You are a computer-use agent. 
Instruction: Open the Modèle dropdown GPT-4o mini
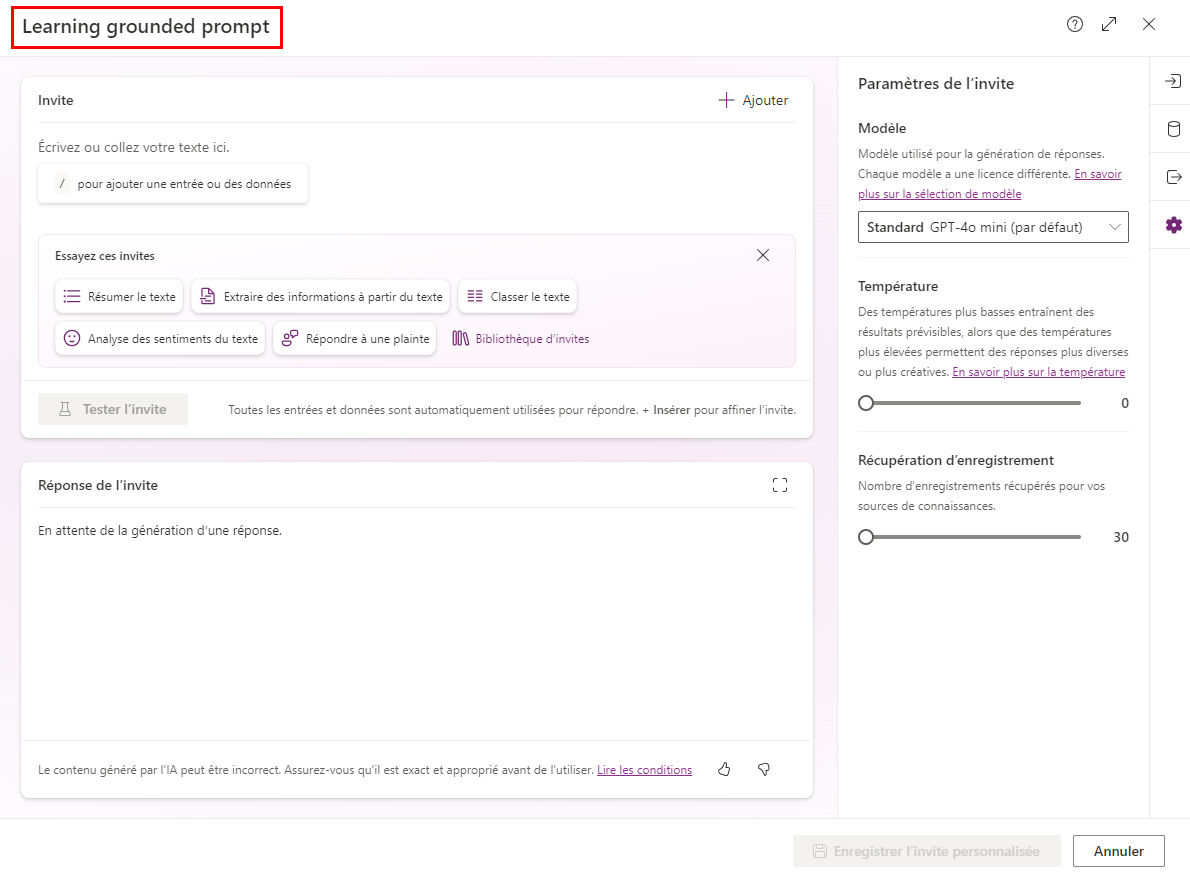(x=993, y=227)
